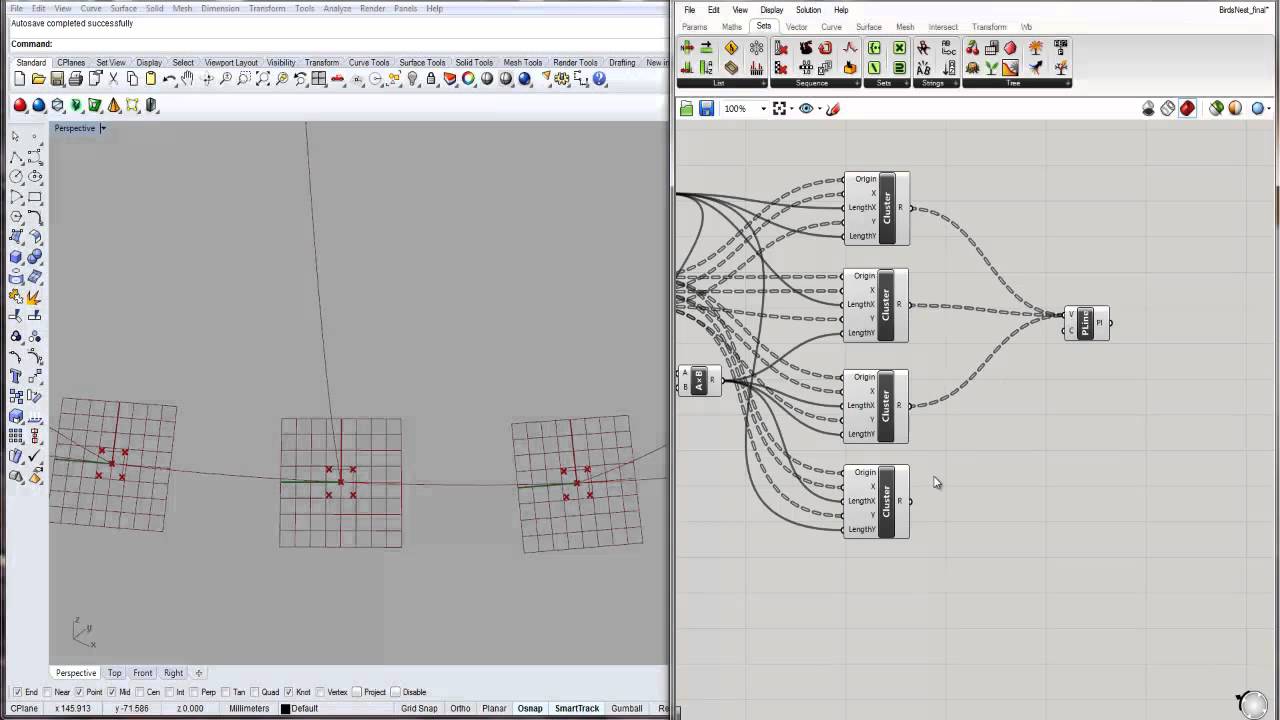Toggle the Mid osnap checkbox
The width and height of the screenshot is (1280, 720).
coord(112,692)
